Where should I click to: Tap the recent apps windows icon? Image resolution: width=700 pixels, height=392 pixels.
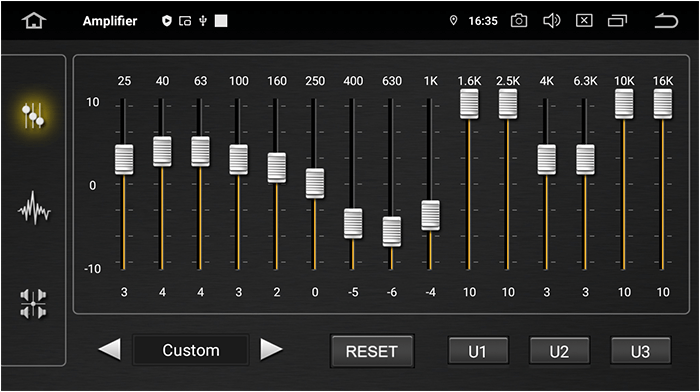pos(617,21)
